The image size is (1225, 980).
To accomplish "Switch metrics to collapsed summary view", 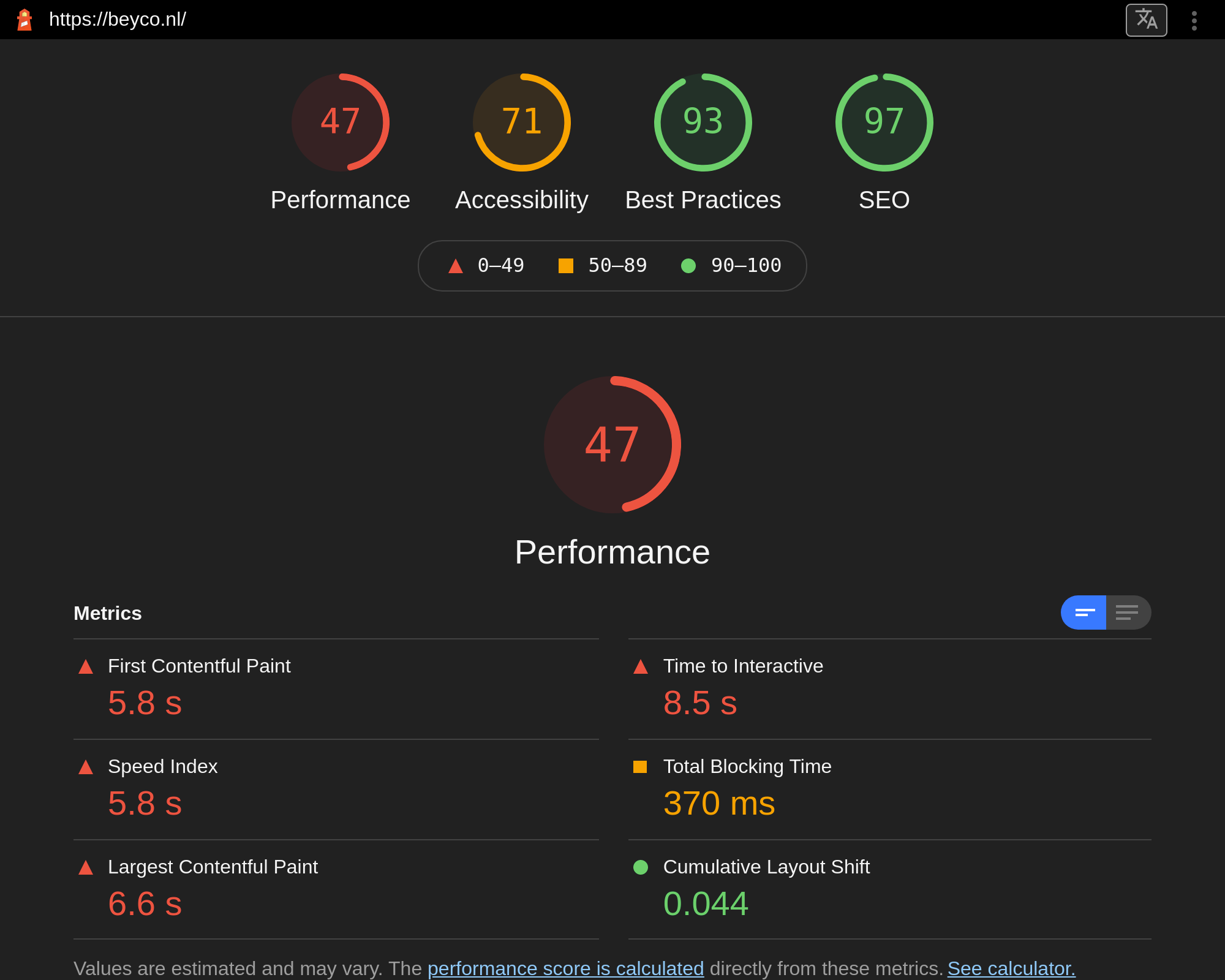I will click(1084, 612).
